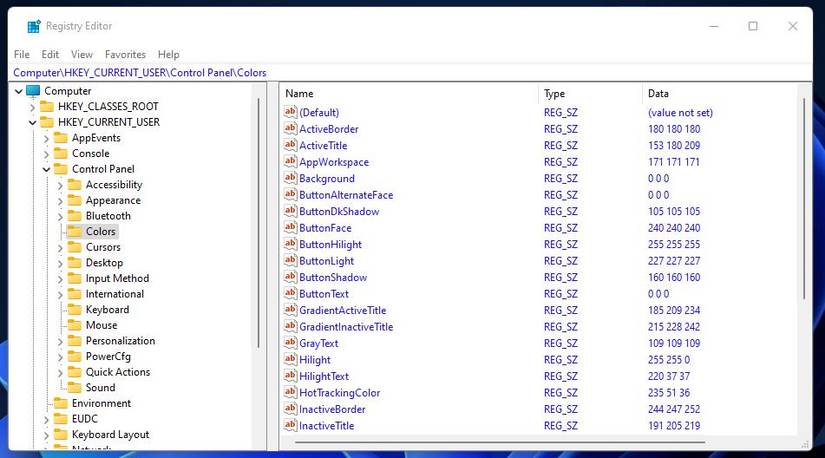Image resolution: width=825 pixels, height=458 pixels.
Task: Click the Registry Editor app icon in title bar
Action: tap(34, 26)
